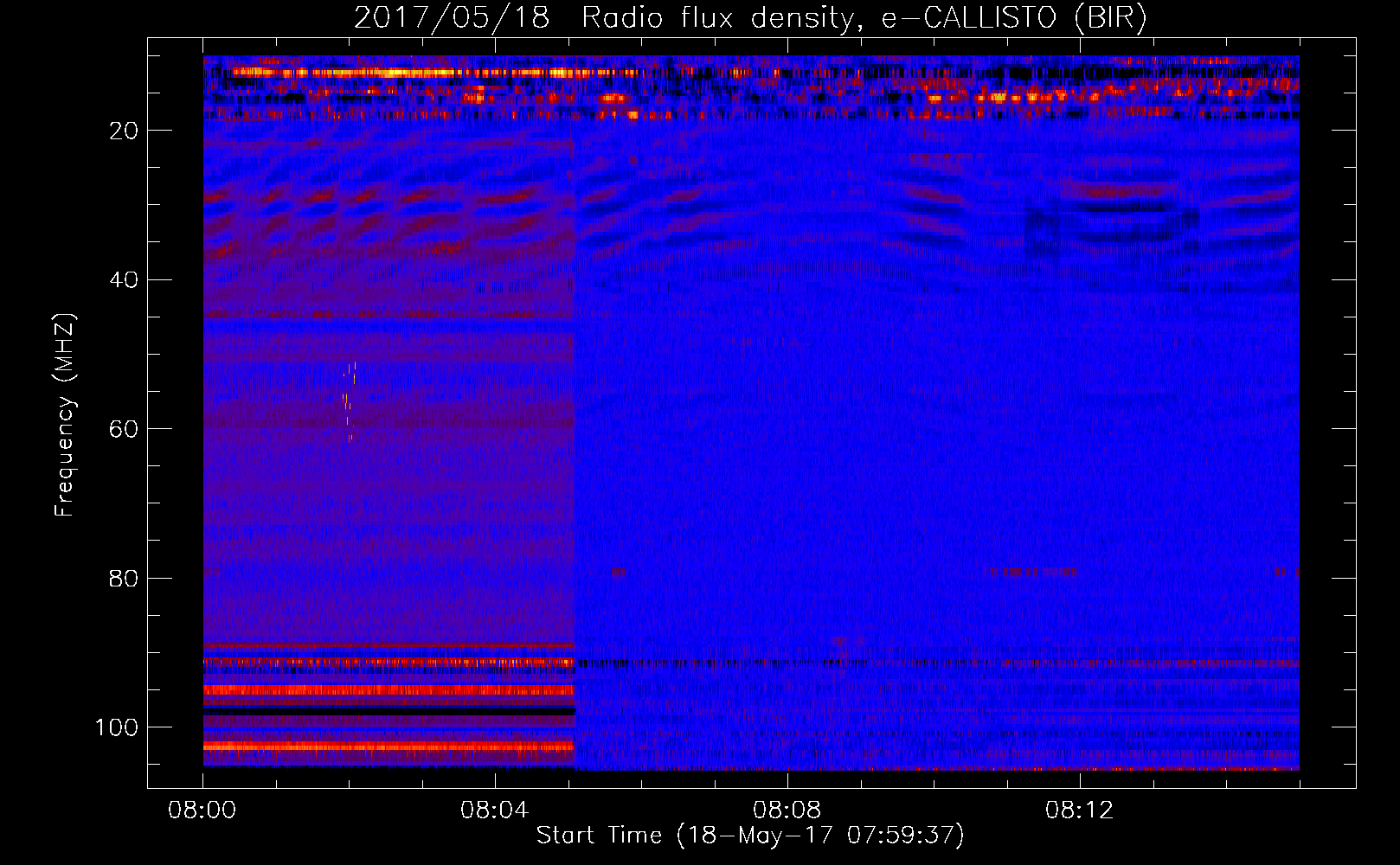Click the "08:04" time tick label
1400x865 pixels.
tap(495, 811)
